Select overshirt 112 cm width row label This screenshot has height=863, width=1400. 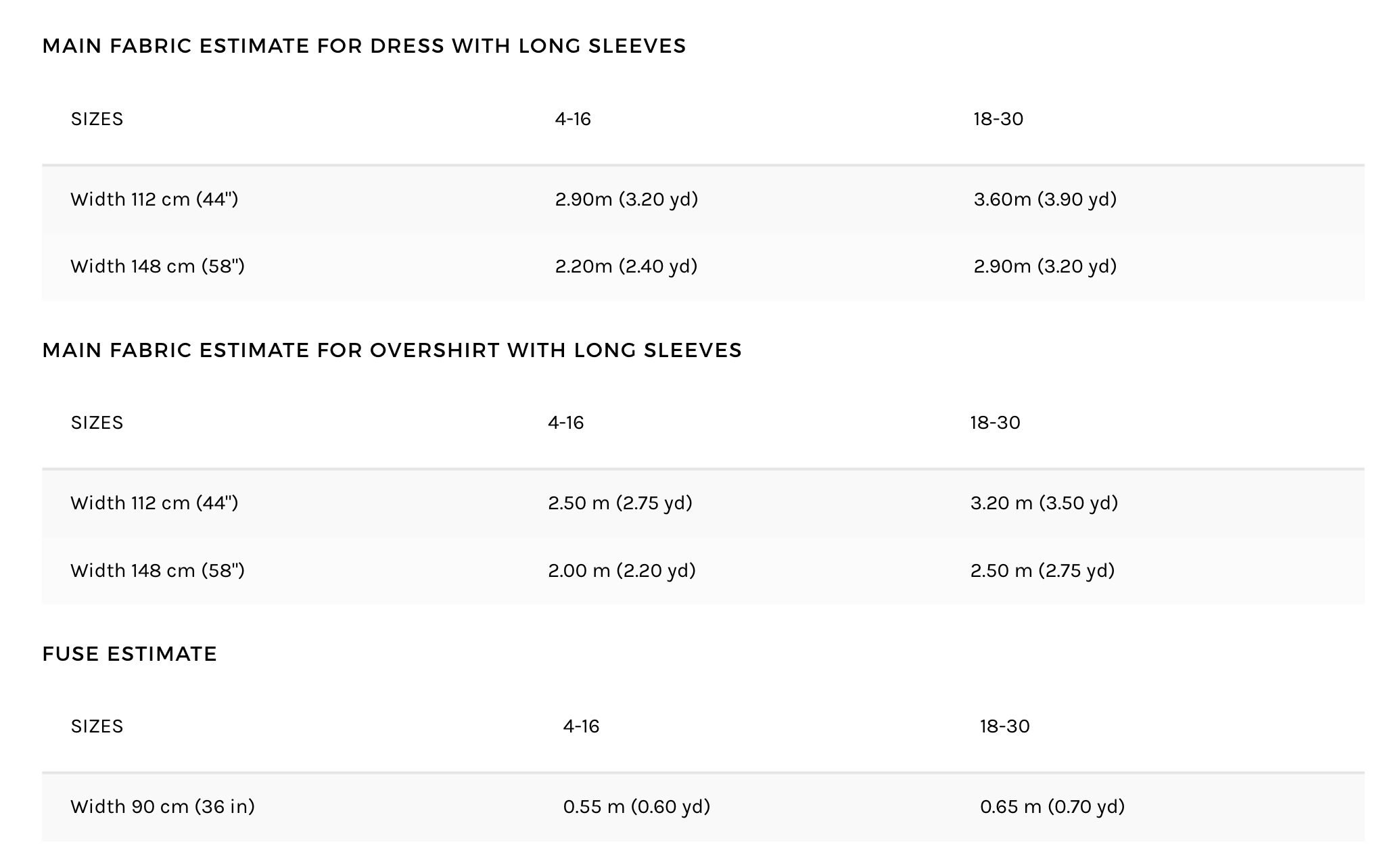pyautogui.click(x=154, y=503)
